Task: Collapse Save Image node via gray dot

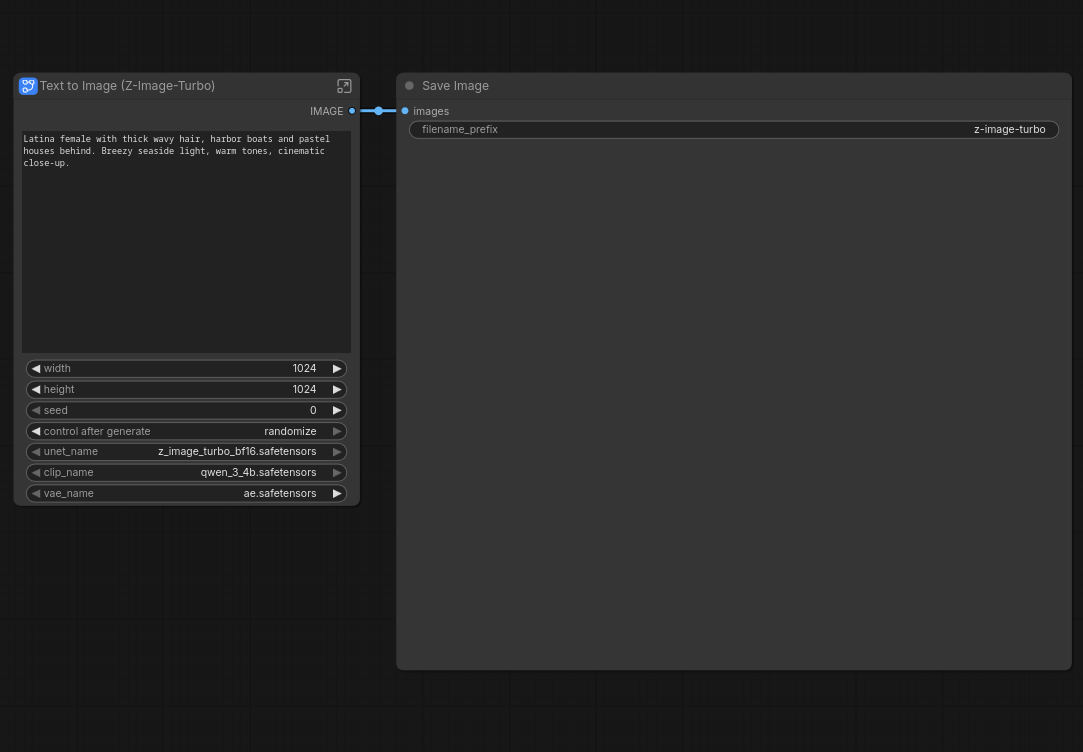Action: point(410,86)
